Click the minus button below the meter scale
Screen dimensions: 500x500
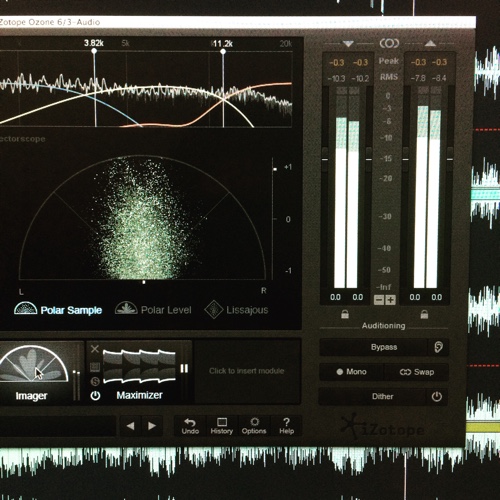coord(379,300)
